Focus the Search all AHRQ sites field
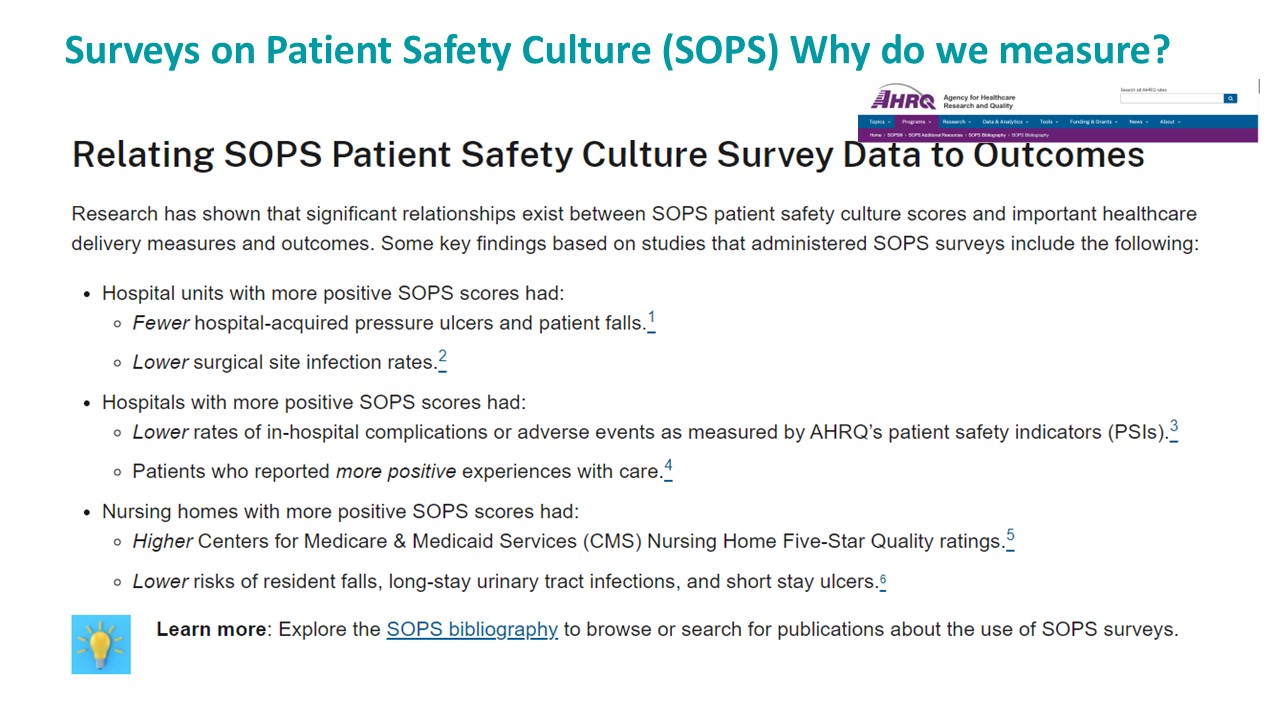1280x720 pixels. point(1172,98)
